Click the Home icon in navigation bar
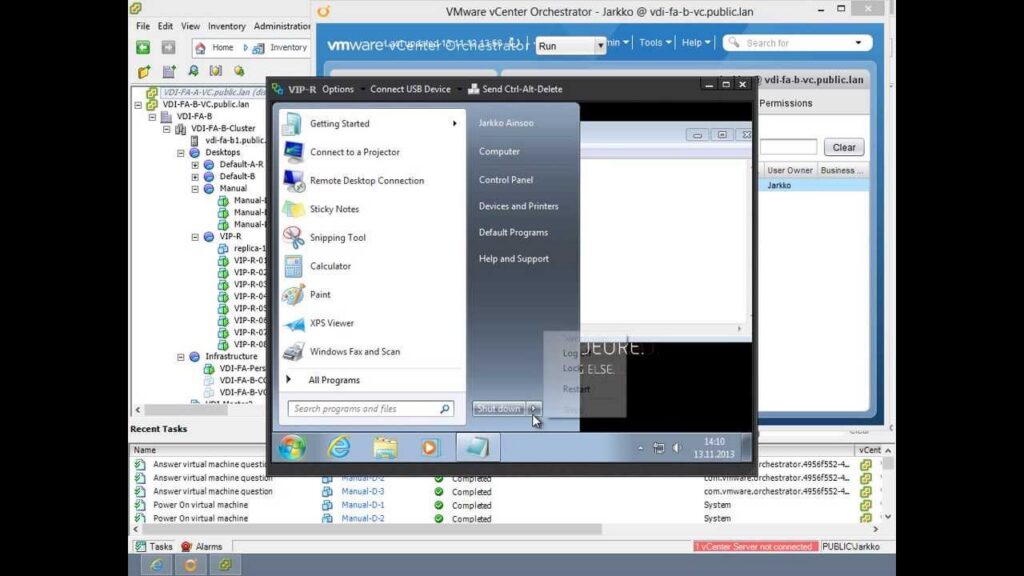Viewport: 1024px width, 576px height. (201, 47)
